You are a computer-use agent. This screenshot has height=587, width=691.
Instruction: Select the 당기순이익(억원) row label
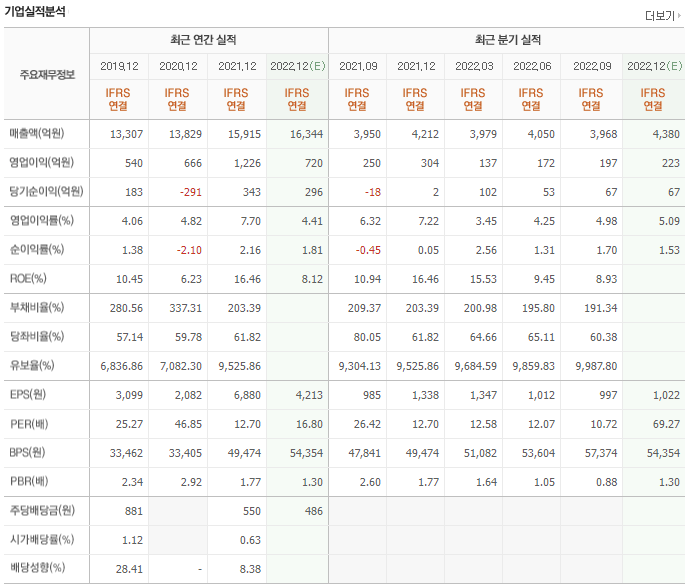tap(46, 192)
